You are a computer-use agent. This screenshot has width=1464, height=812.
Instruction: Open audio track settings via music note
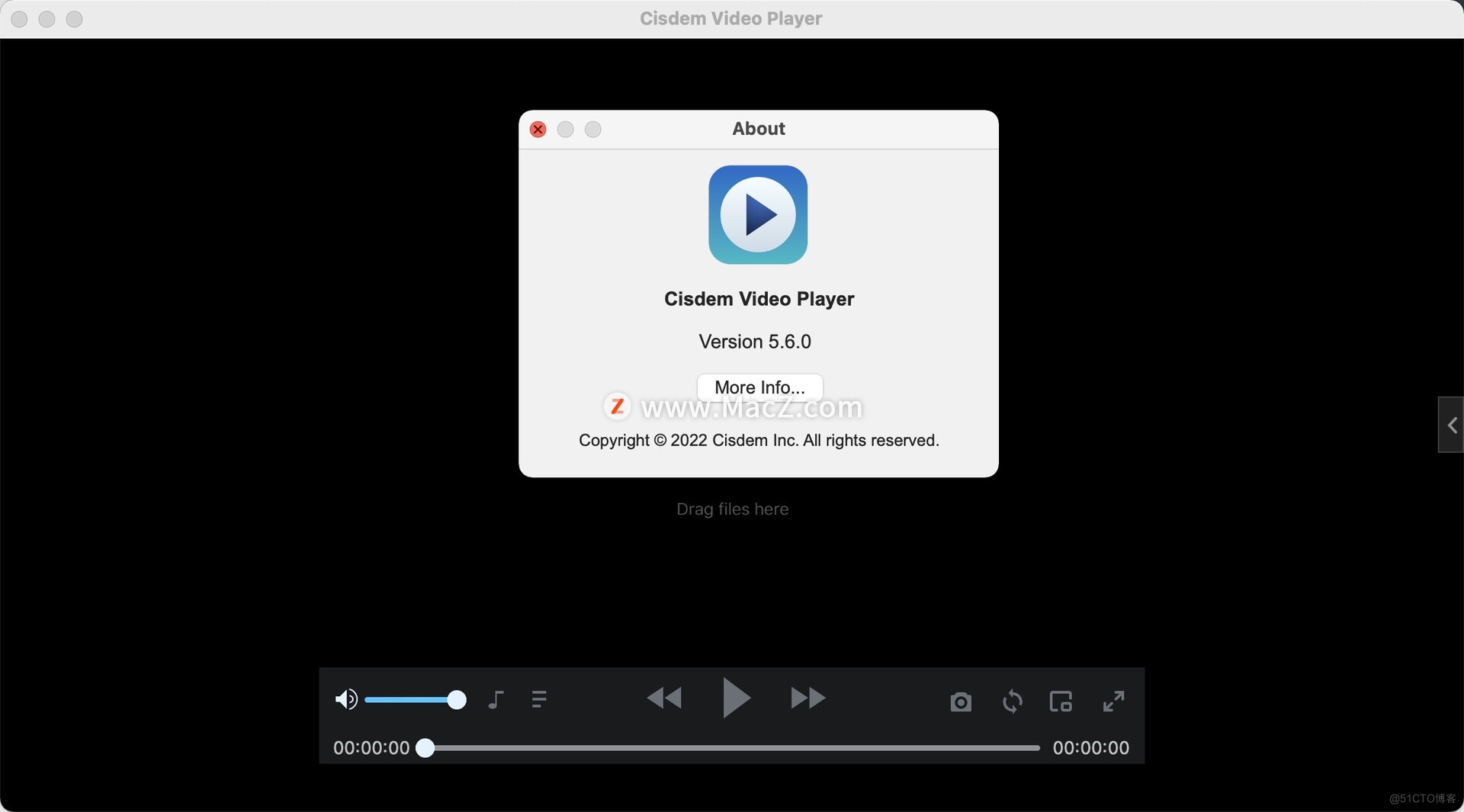[496, 699]
